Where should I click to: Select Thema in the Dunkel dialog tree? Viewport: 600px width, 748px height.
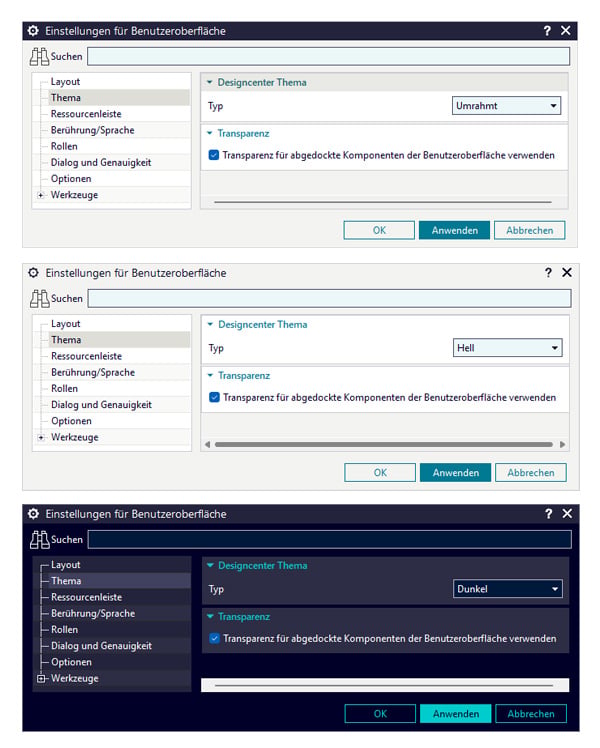(66, 581)
